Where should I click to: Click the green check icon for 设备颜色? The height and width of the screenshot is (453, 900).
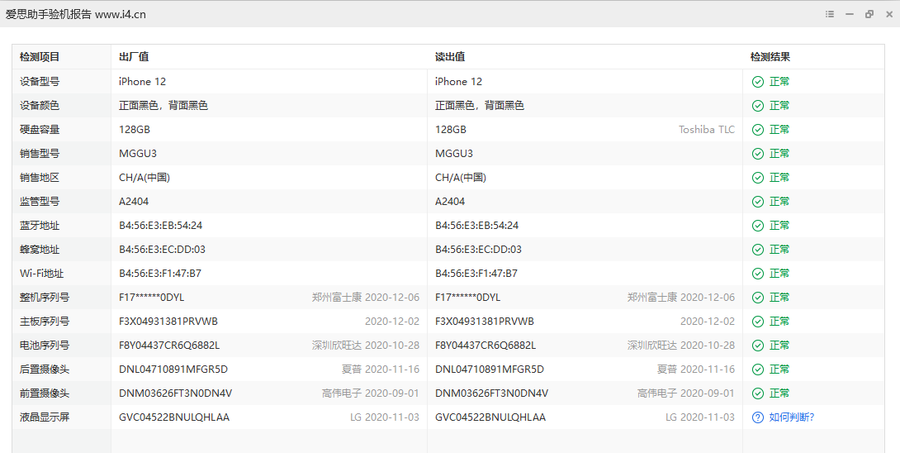tap(758, 106)
